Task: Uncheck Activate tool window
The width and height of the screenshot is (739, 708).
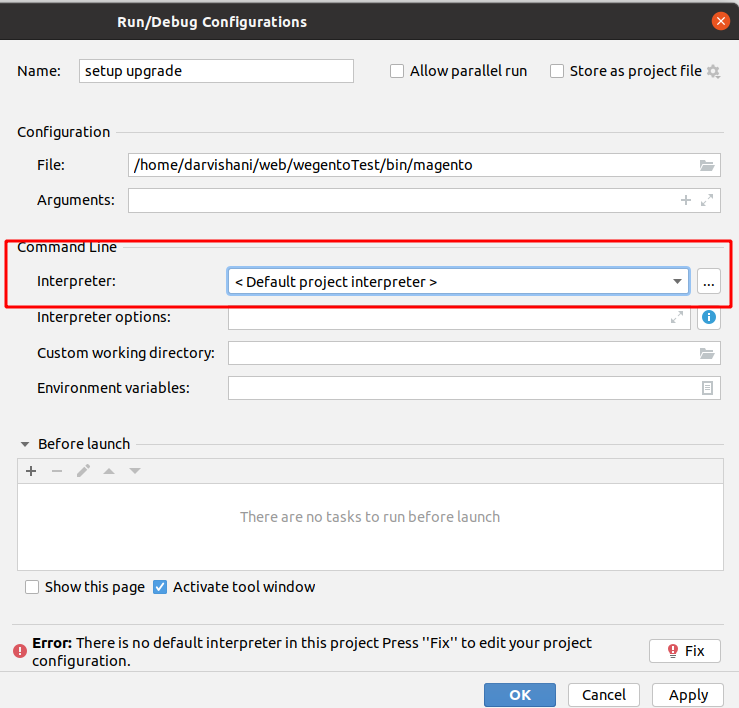Action: tap(160, 587)
